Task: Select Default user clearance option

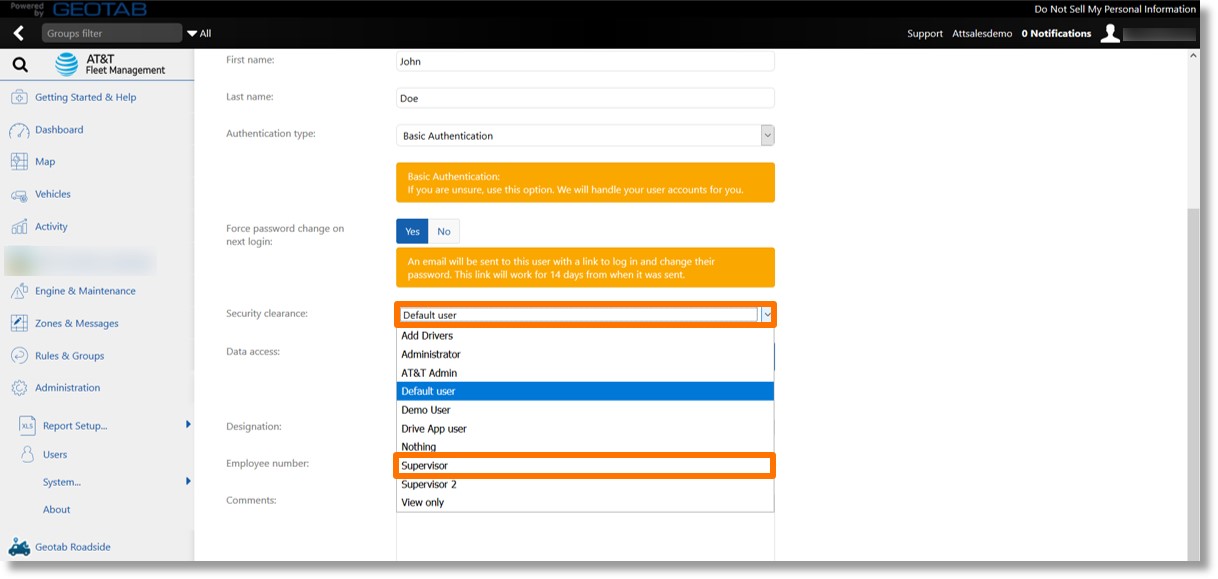Action: click(585, 391)
